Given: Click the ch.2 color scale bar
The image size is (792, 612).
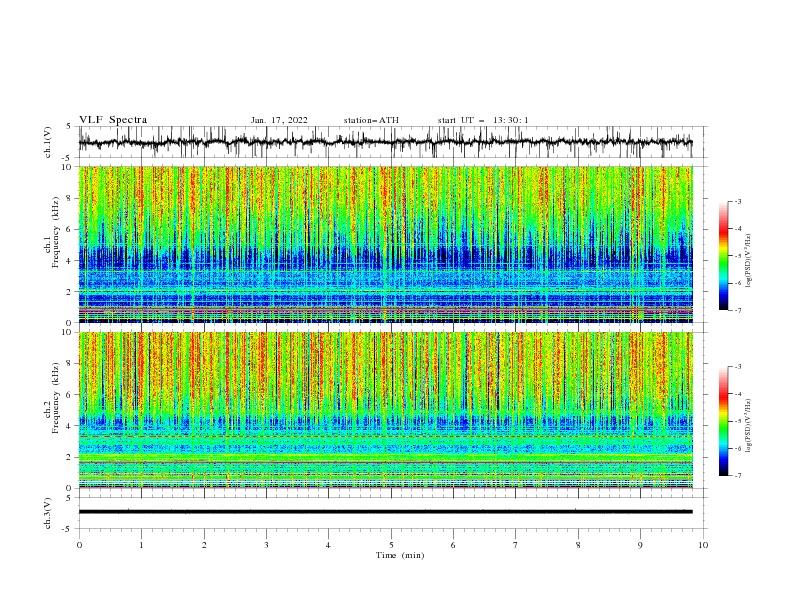Looking at the screenshot, I should [723, 421].
